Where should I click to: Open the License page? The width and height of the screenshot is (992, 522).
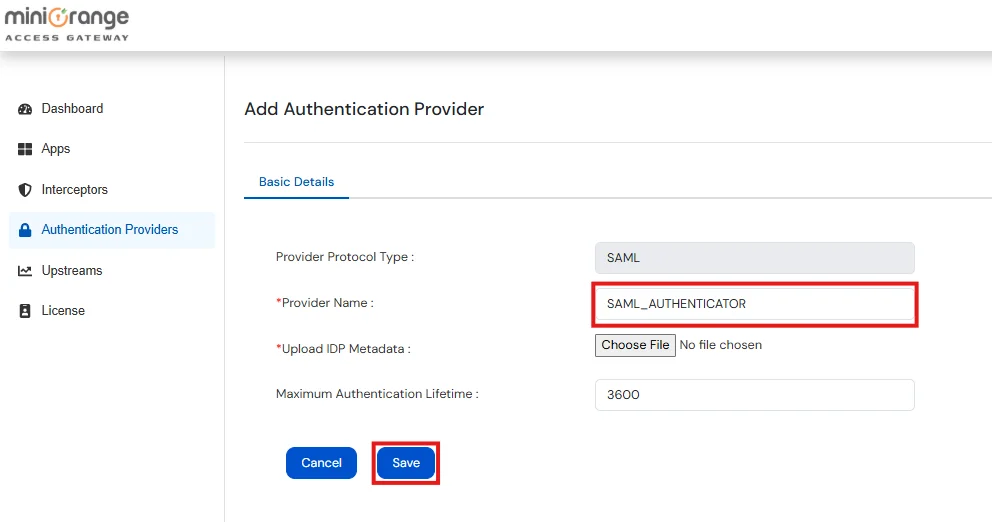point(63,311)
